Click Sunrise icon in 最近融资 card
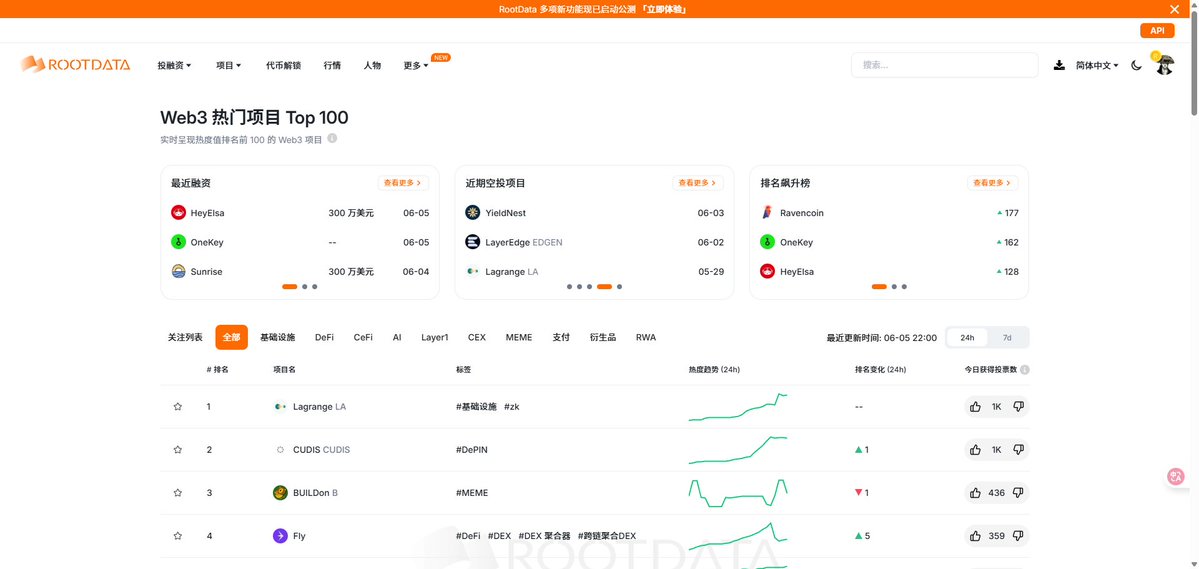The width and height of the screenshot is (1199, 569). click(178, 271)
